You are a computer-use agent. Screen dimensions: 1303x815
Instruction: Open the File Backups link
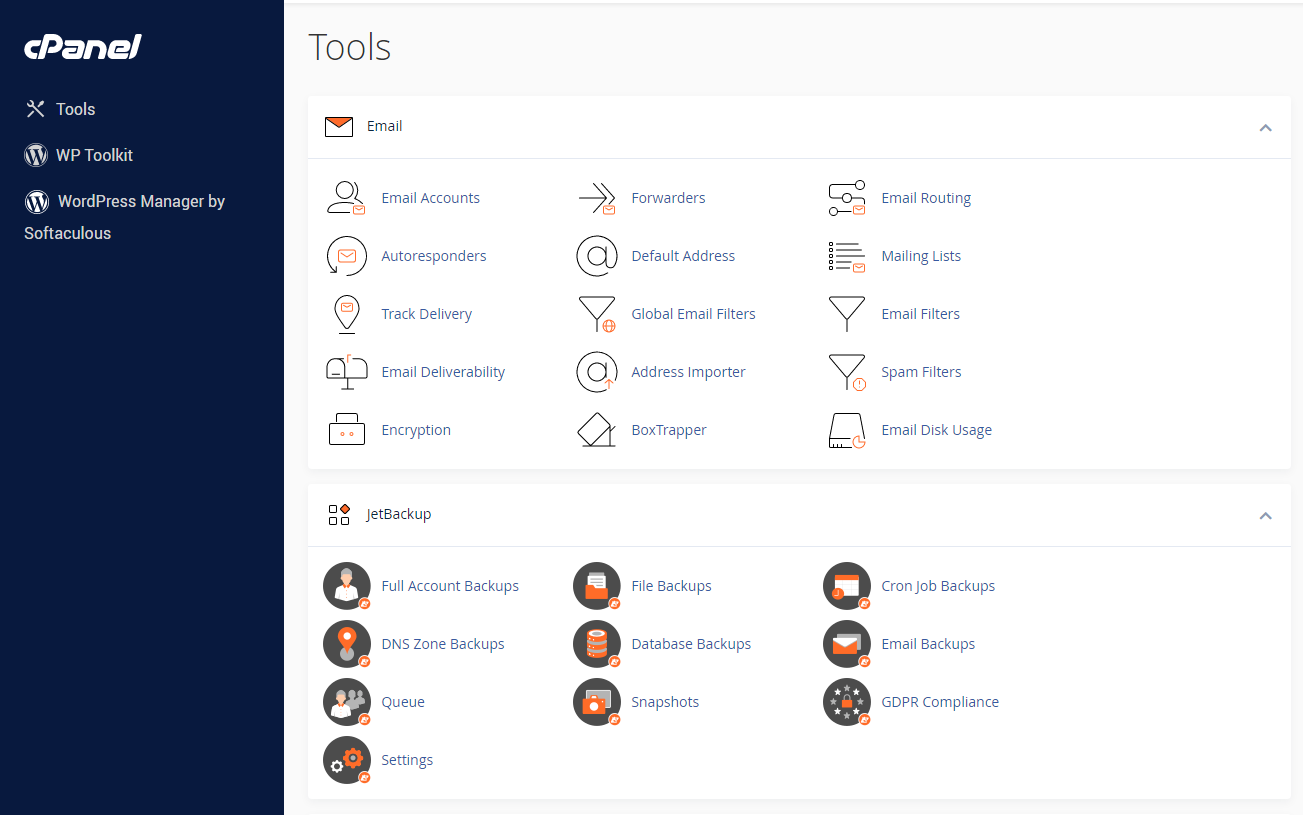tap(671, 586)
